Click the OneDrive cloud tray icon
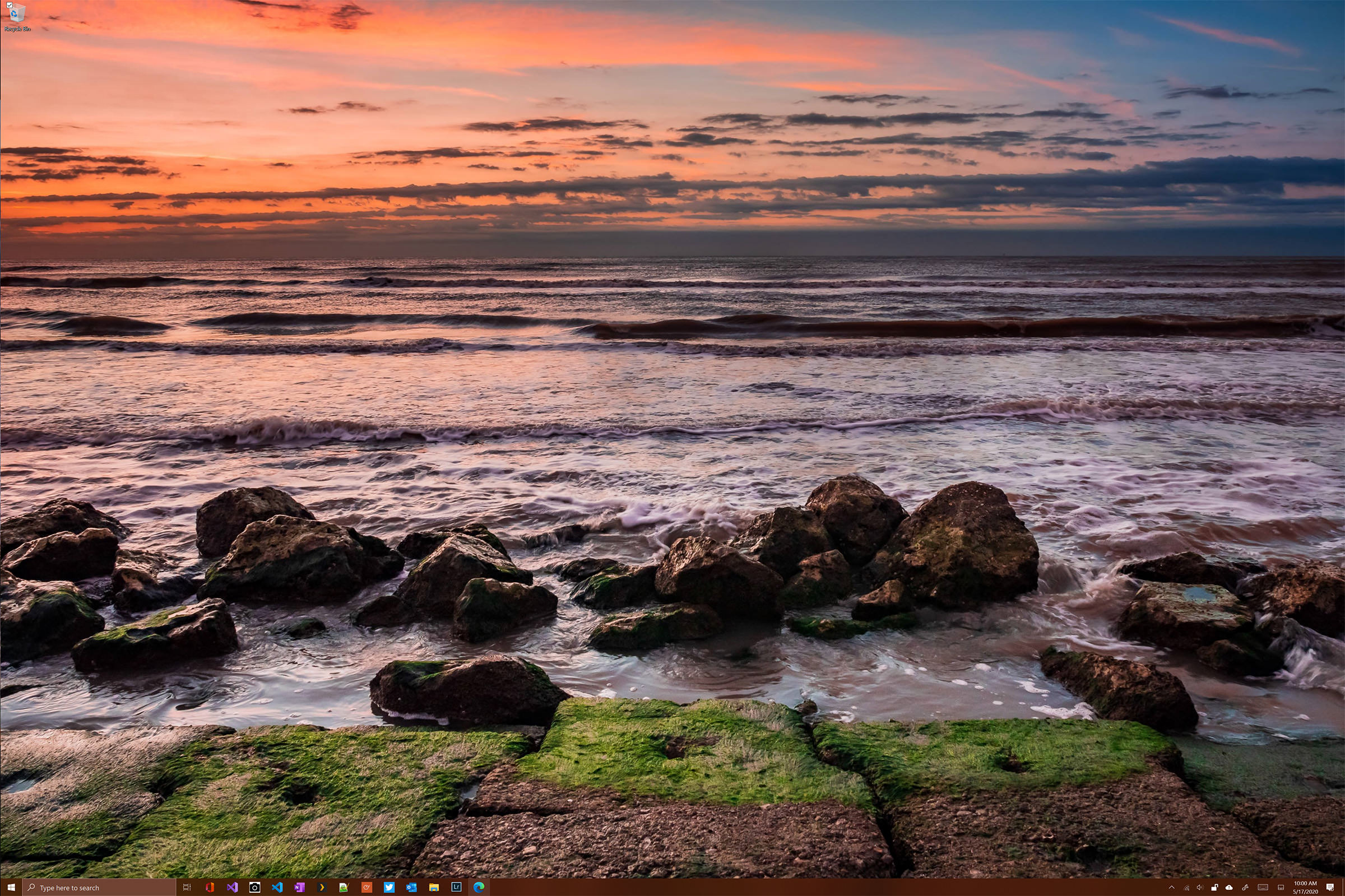 pyautogui.click(x=1229, y=888)
